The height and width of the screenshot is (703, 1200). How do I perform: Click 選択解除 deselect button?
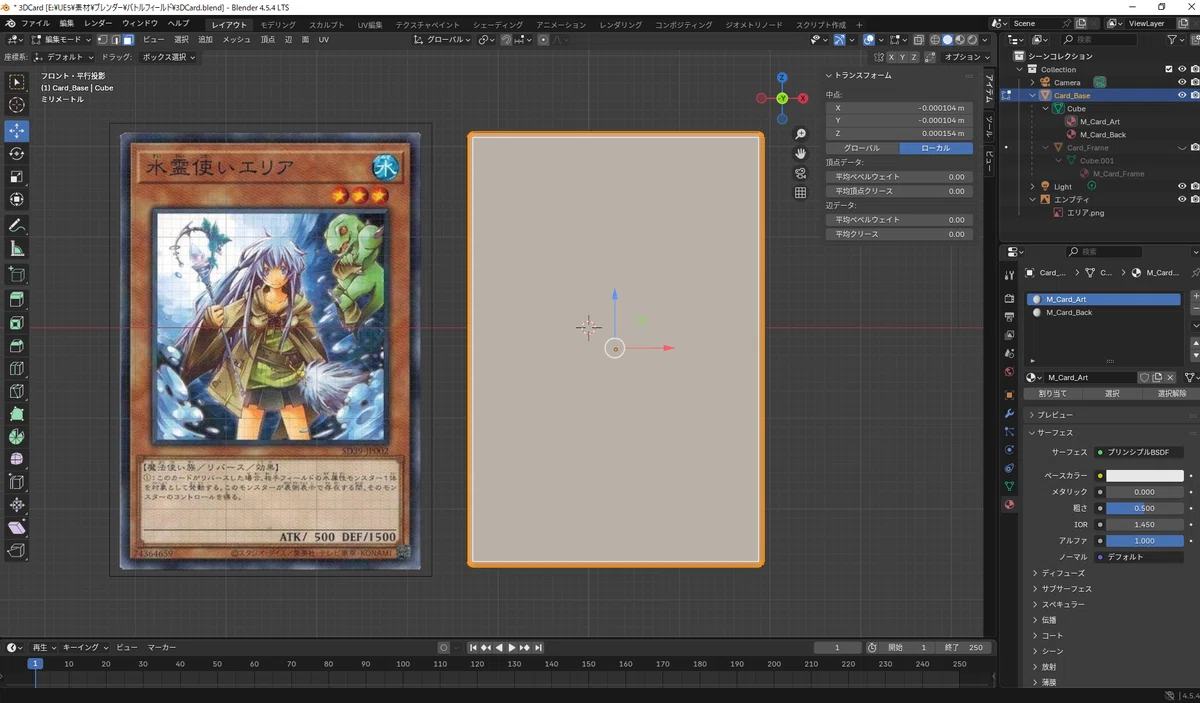(1171, 393)
